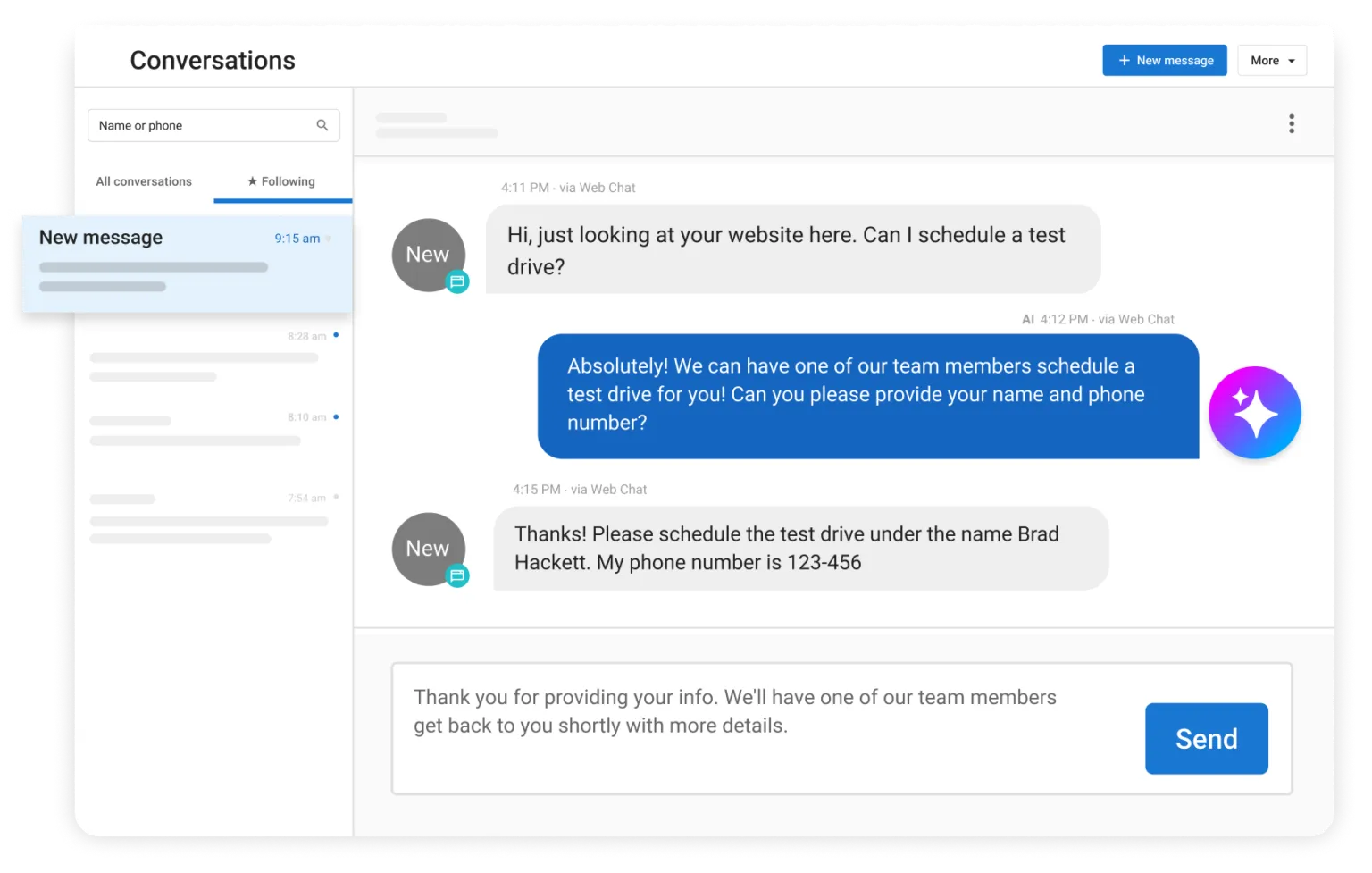The width and height of the screenshot is (1372, 873).
Task: Select the purple AI sparkle assistant icon
Action: click(1254, 412)
